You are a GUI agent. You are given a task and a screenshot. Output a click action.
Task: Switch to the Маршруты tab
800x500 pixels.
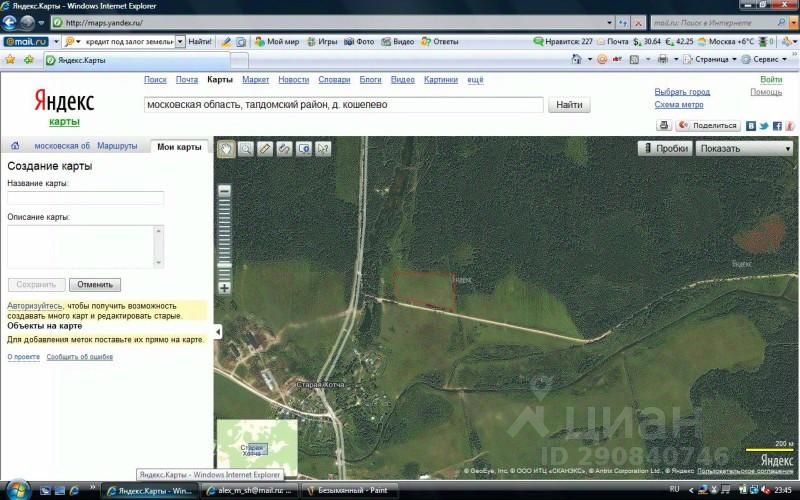117,146
